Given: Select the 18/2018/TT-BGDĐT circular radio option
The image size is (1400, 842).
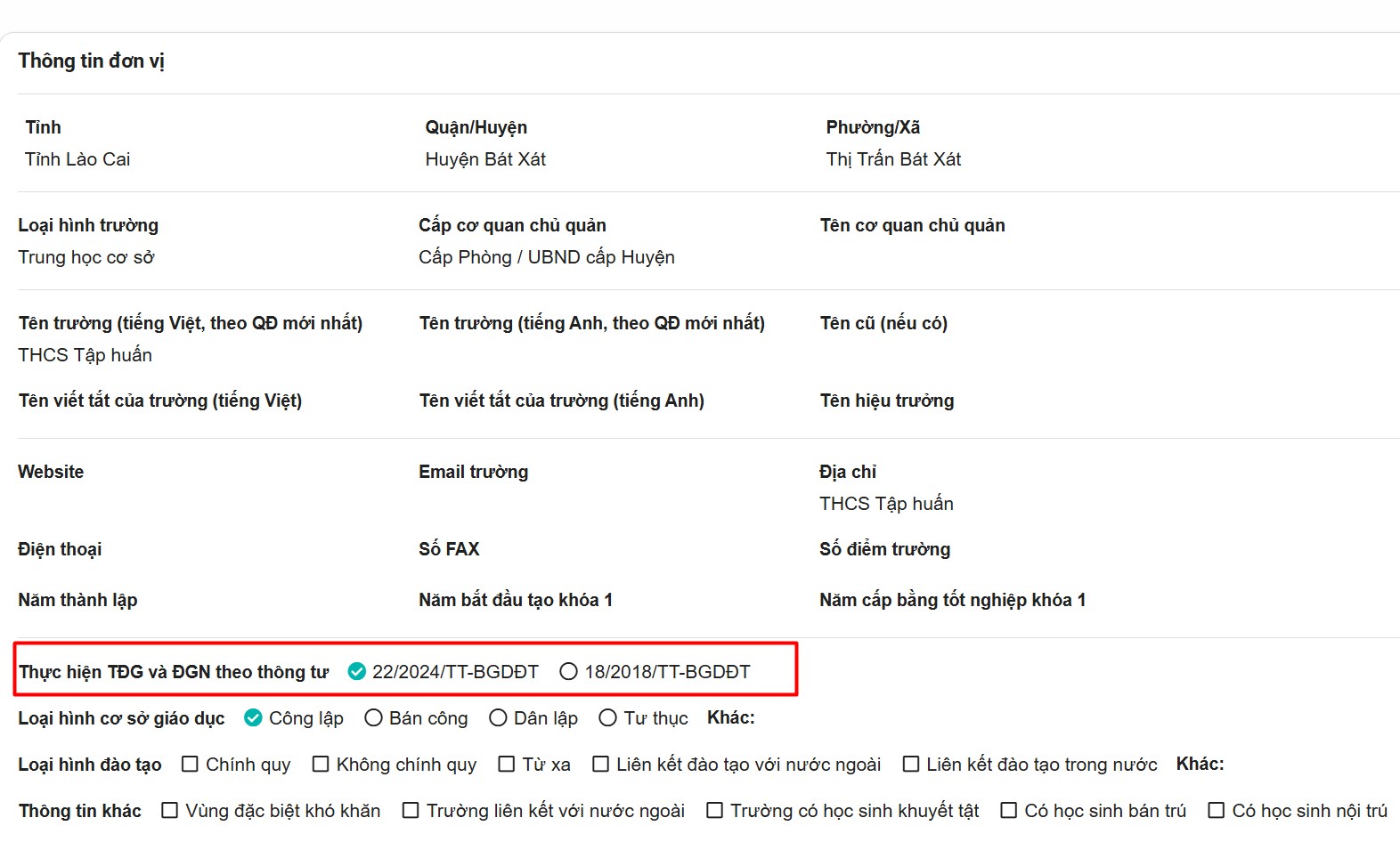Looking at the screenshot, I should pos(568,672).
